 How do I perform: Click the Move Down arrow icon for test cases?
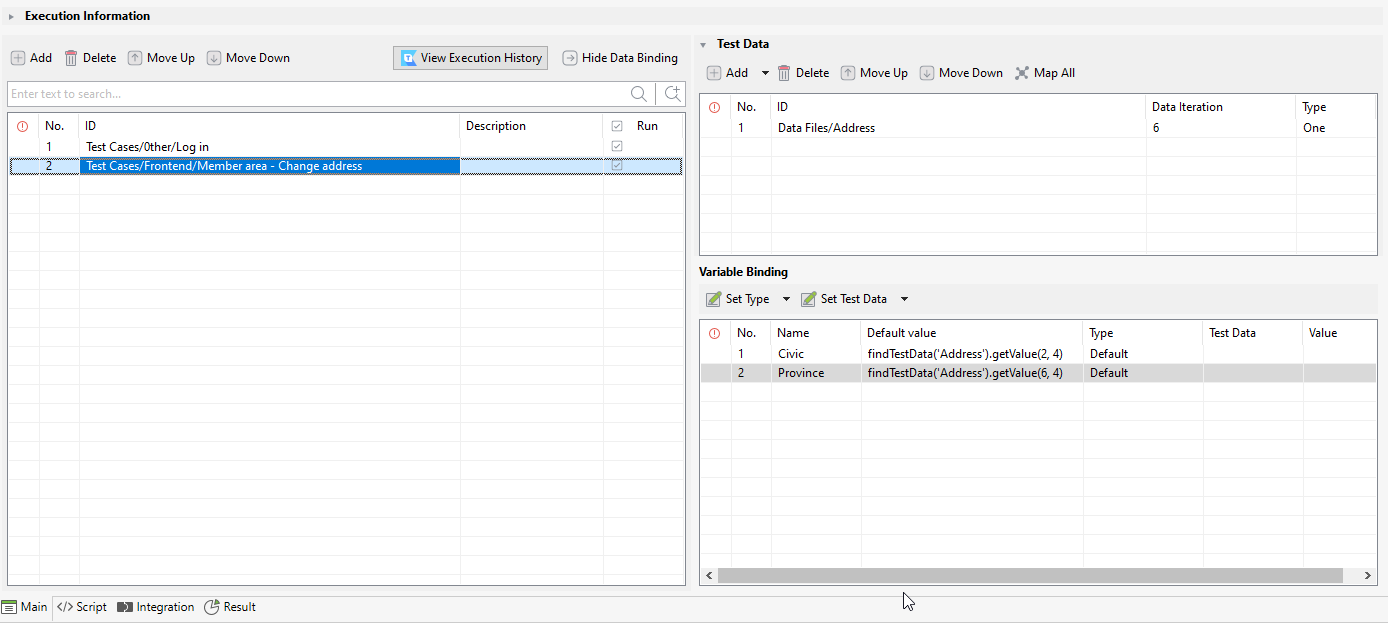tap(213, 57)
